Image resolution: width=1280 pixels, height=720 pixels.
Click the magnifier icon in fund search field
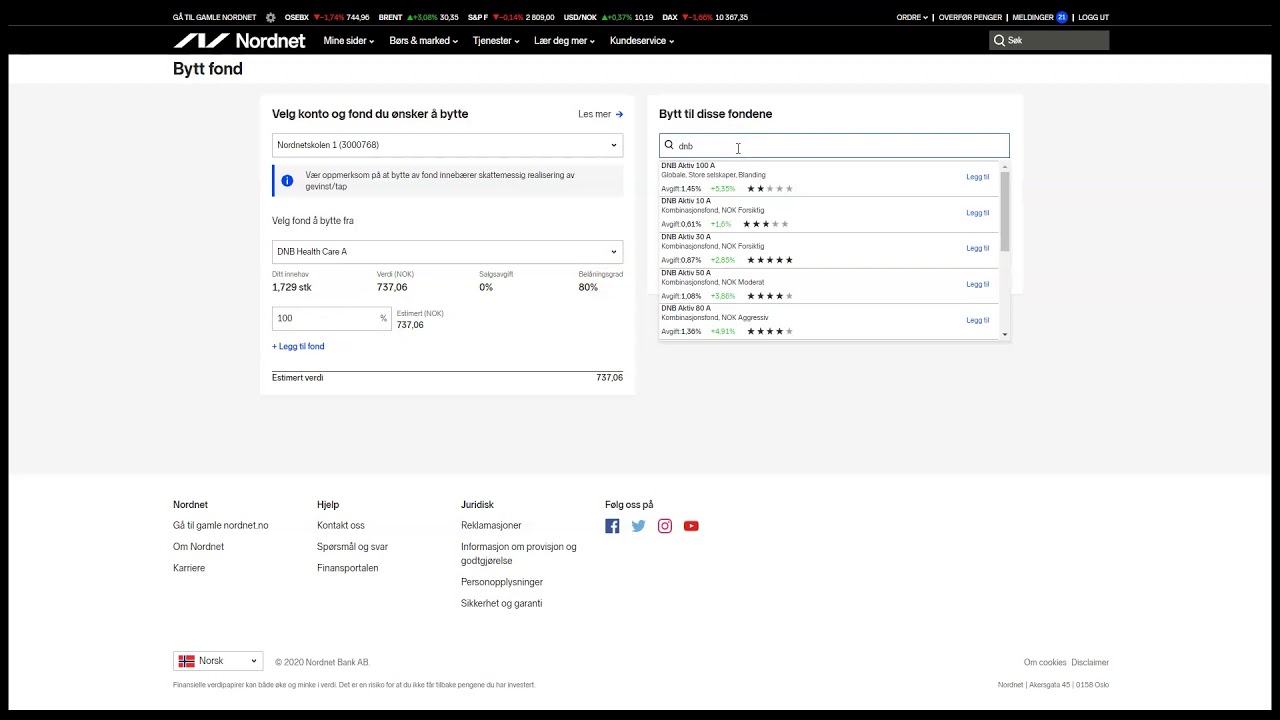[669, 145]
